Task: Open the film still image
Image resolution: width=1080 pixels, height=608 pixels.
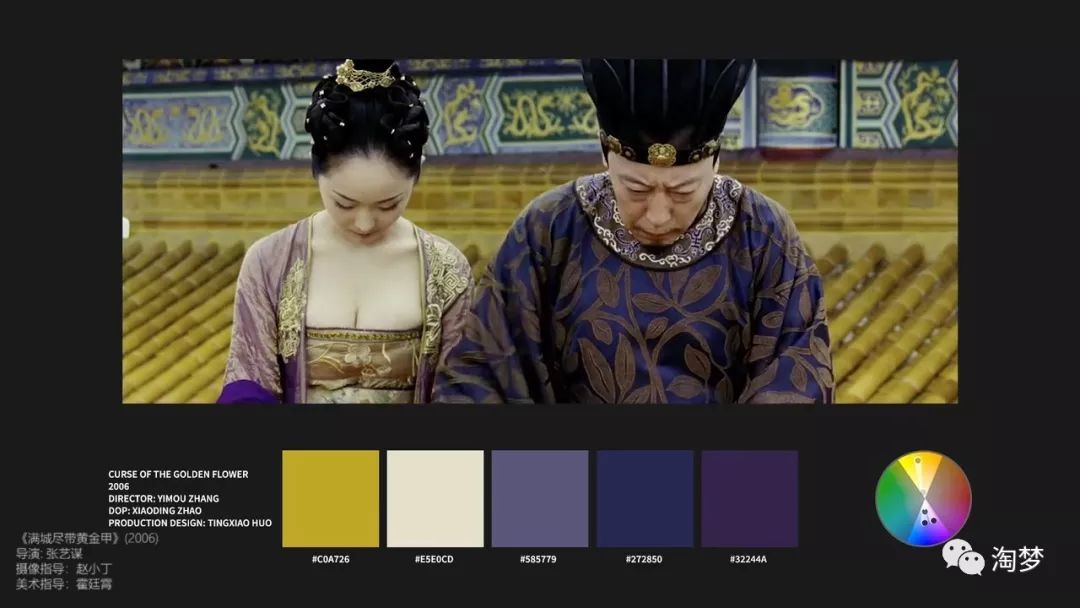Action: tap(540, 231)
